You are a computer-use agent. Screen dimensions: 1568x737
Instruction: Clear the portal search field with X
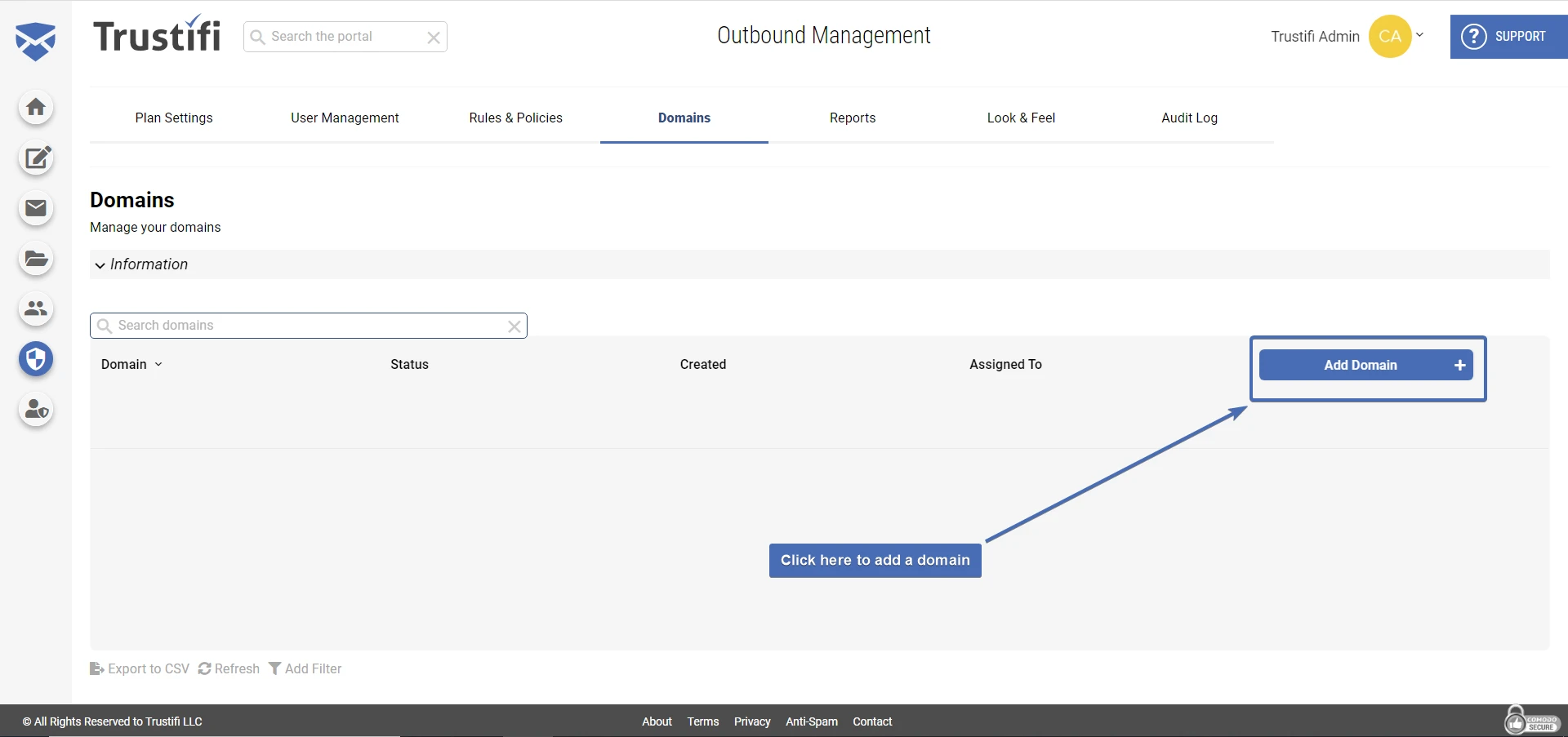click(434, 37)
